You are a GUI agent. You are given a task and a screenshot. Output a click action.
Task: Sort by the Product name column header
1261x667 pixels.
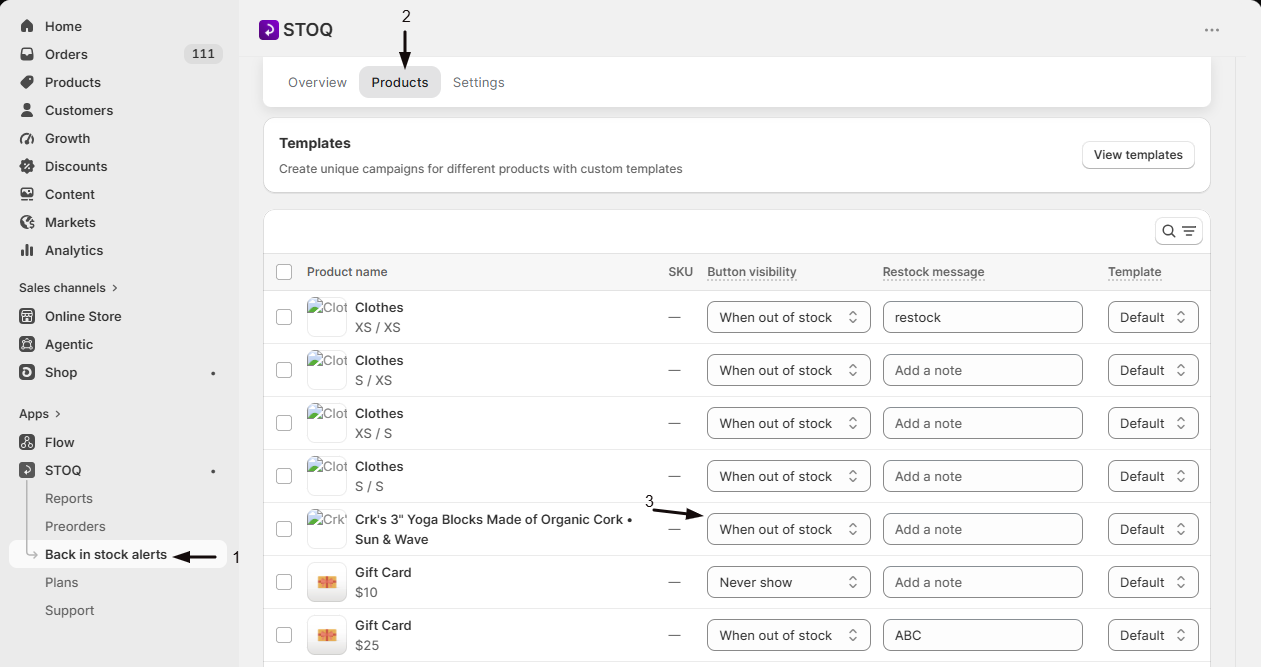[347, 272]
